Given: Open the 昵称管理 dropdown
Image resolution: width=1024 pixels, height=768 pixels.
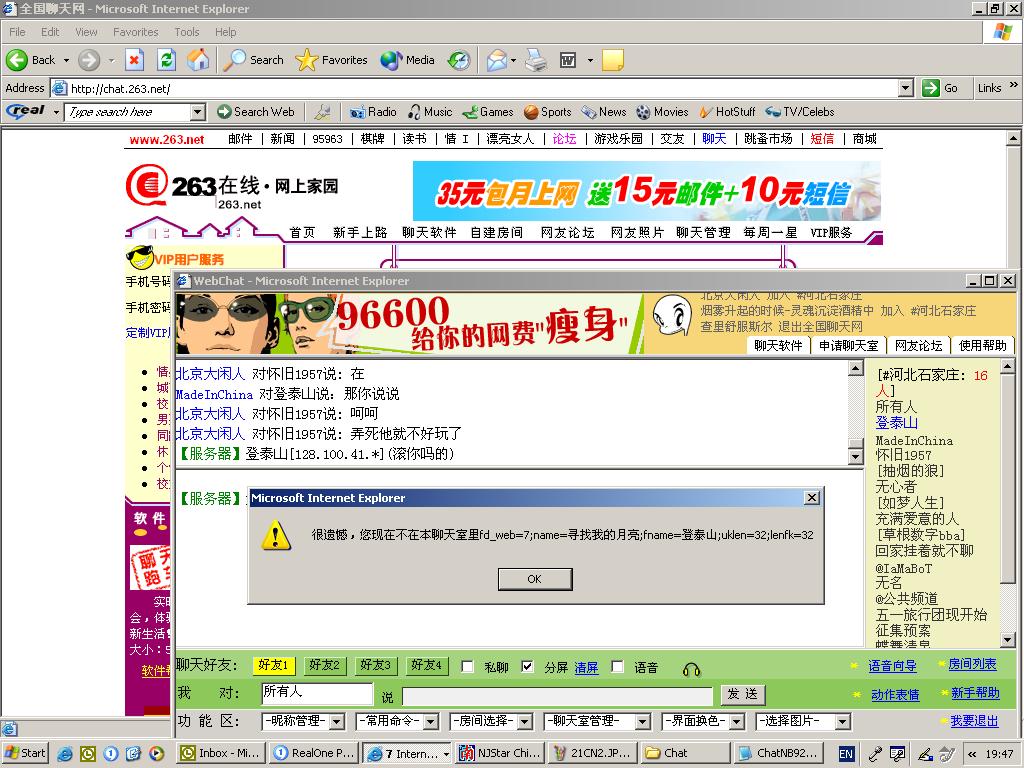Looking at the screenshot, I should 303,721.
